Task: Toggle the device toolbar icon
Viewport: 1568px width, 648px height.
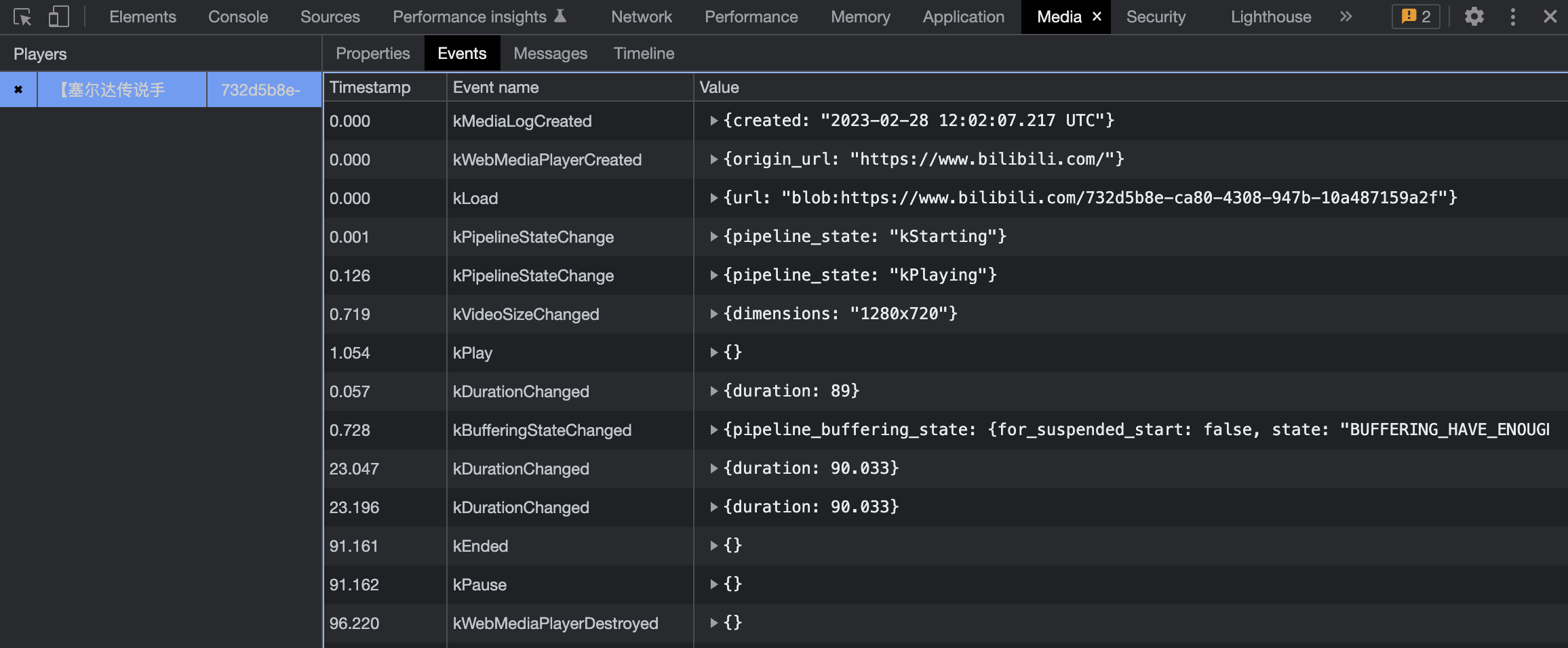Action: point(58,17)
